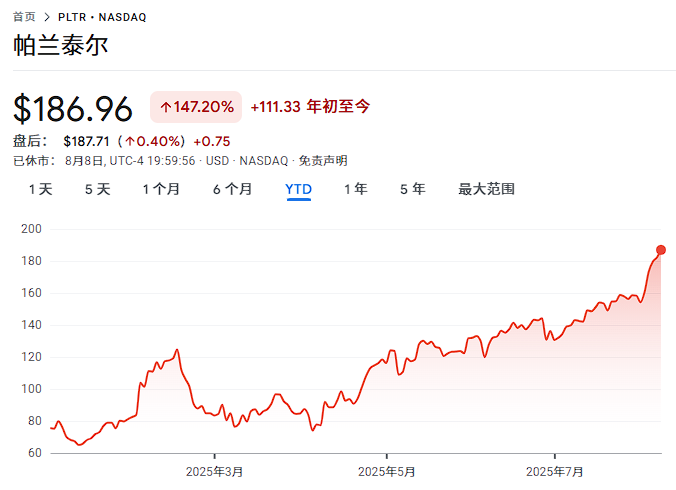Click the 2025年3月 axis marker
The width and height of the screenshot is (676, 490).
coord(214,471)
